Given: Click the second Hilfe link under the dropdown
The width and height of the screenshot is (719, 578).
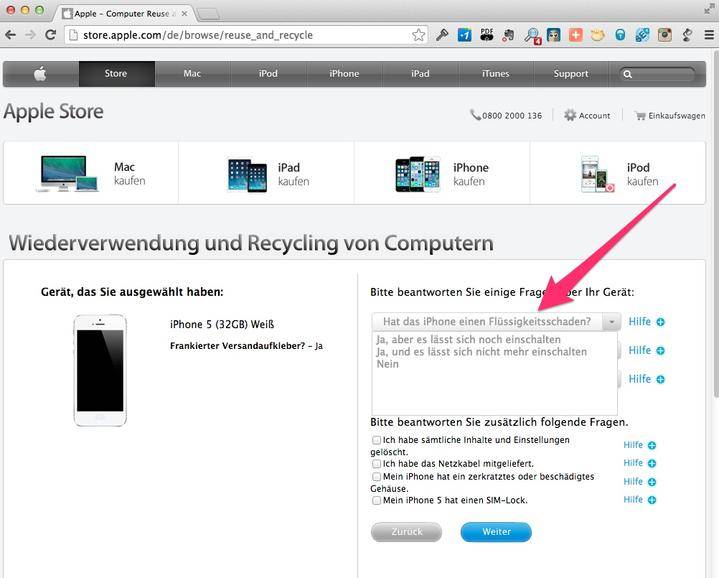Looking at the screenshot, I should coord(640,351).
